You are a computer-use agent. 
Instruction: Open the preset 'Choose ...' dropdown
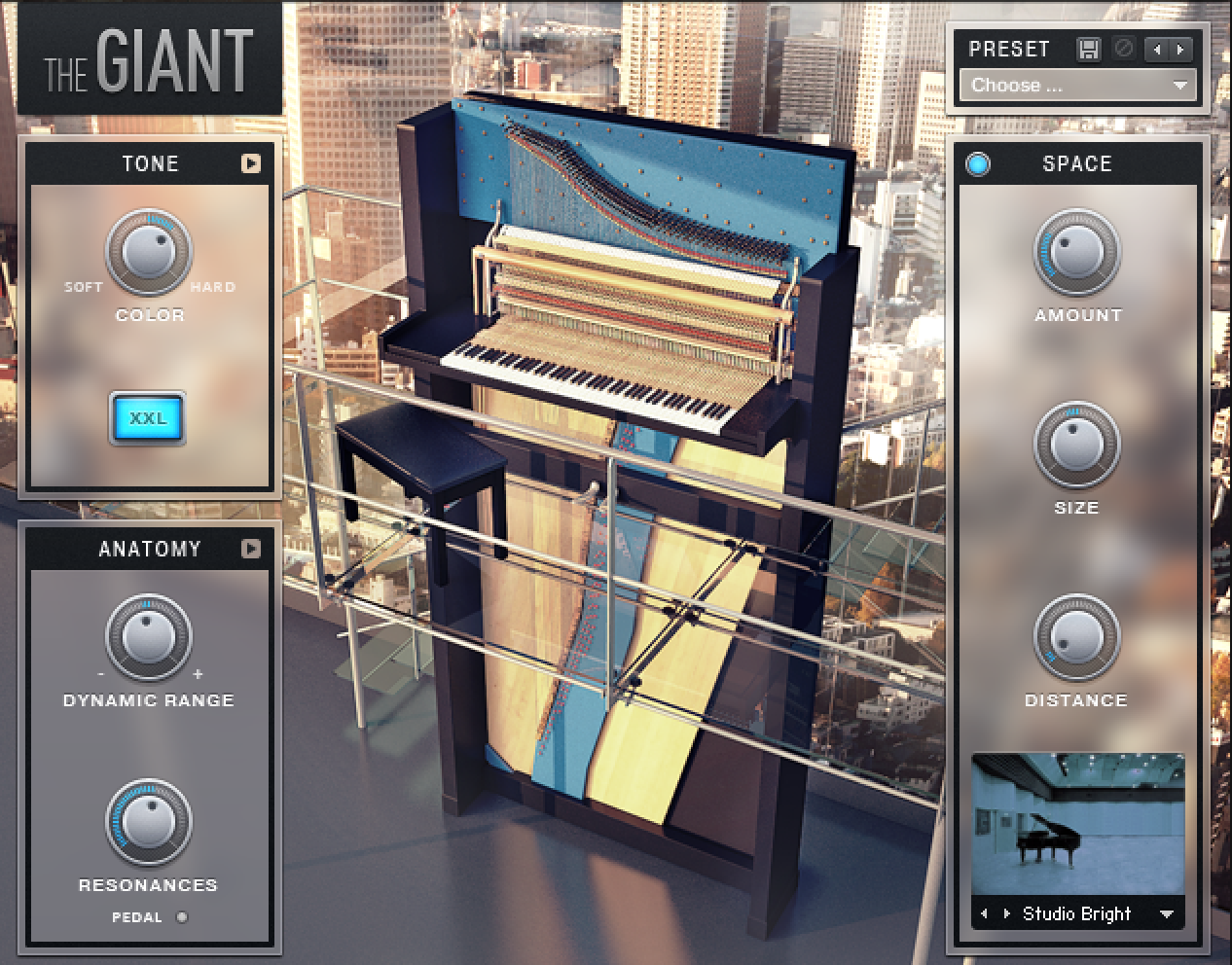pyautogui.click(x=1077, y=86)
